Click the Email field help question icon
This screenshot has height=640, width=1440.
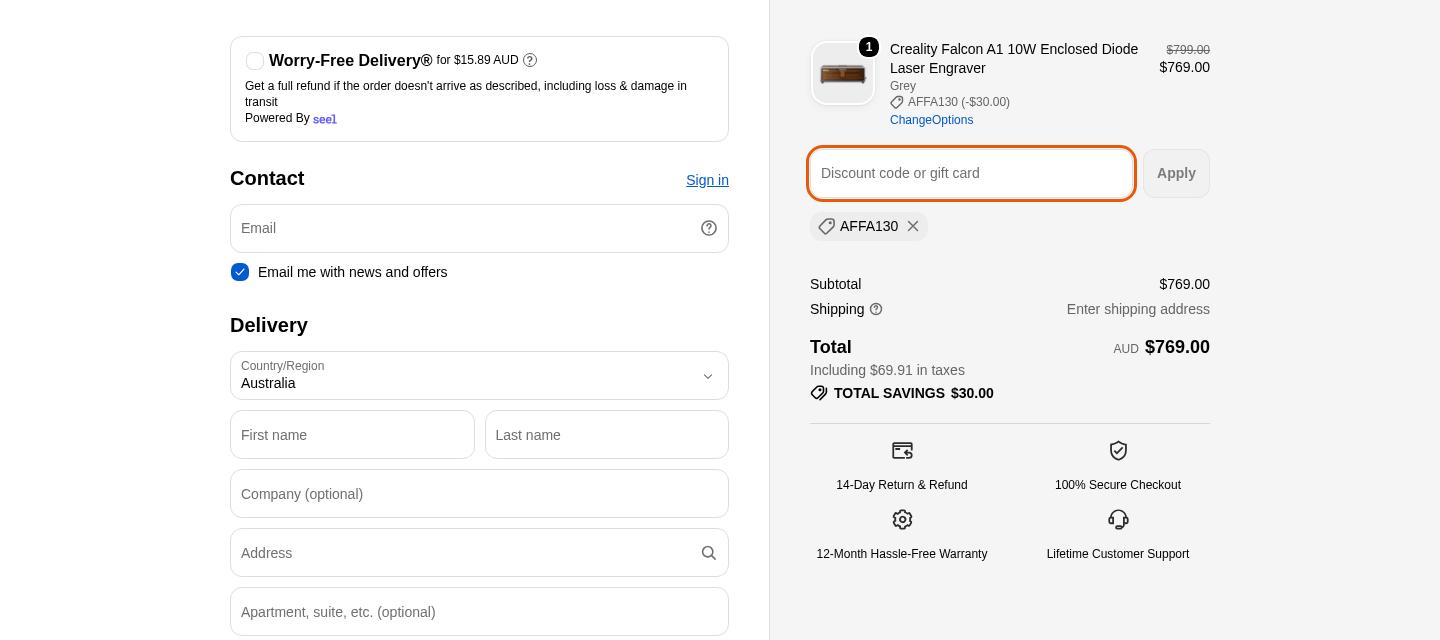pyautogui.click(x=709, y=228)
